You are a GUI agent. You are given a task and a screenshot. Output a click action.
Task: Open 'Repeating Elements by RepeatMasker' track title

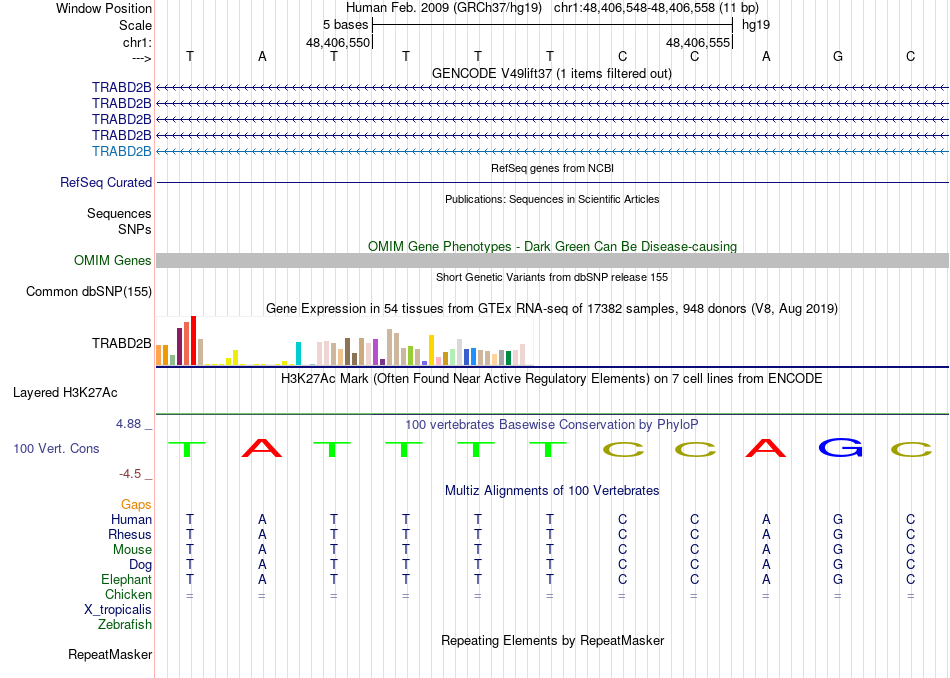pos(552,640)
